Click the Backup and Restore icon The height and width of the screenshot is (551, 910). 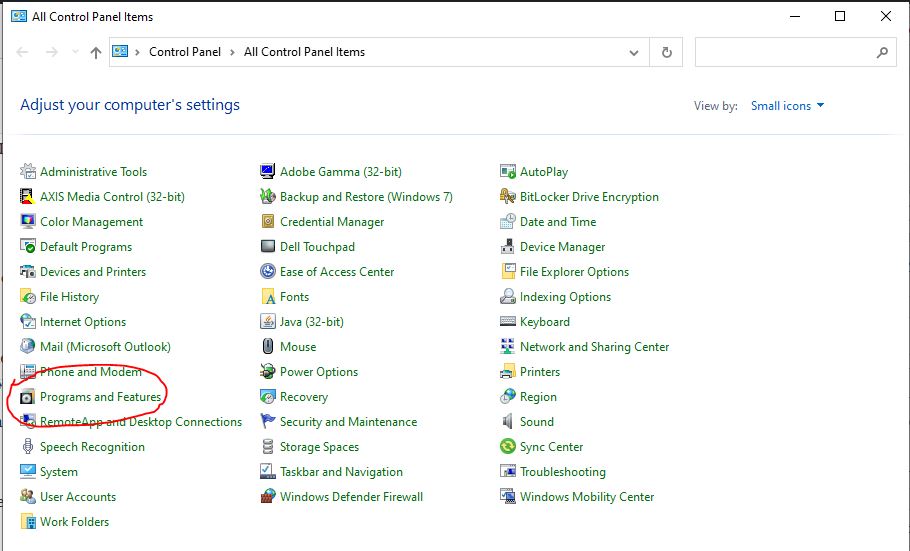[268, 196]
